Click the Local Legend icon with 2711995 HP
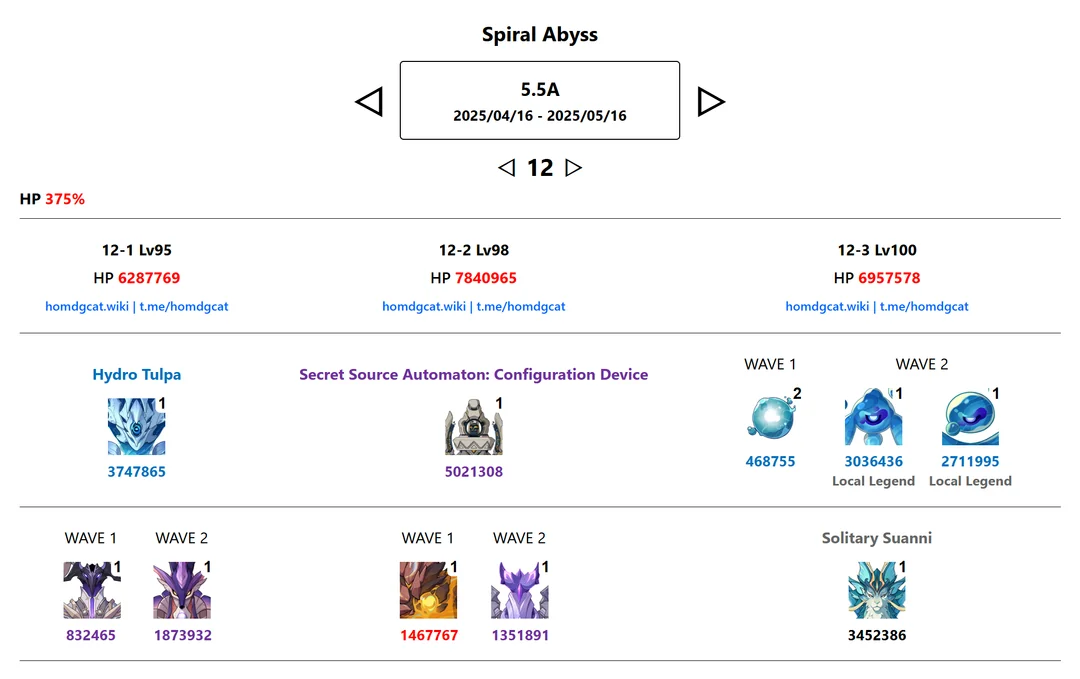 [x=970, y=417]
